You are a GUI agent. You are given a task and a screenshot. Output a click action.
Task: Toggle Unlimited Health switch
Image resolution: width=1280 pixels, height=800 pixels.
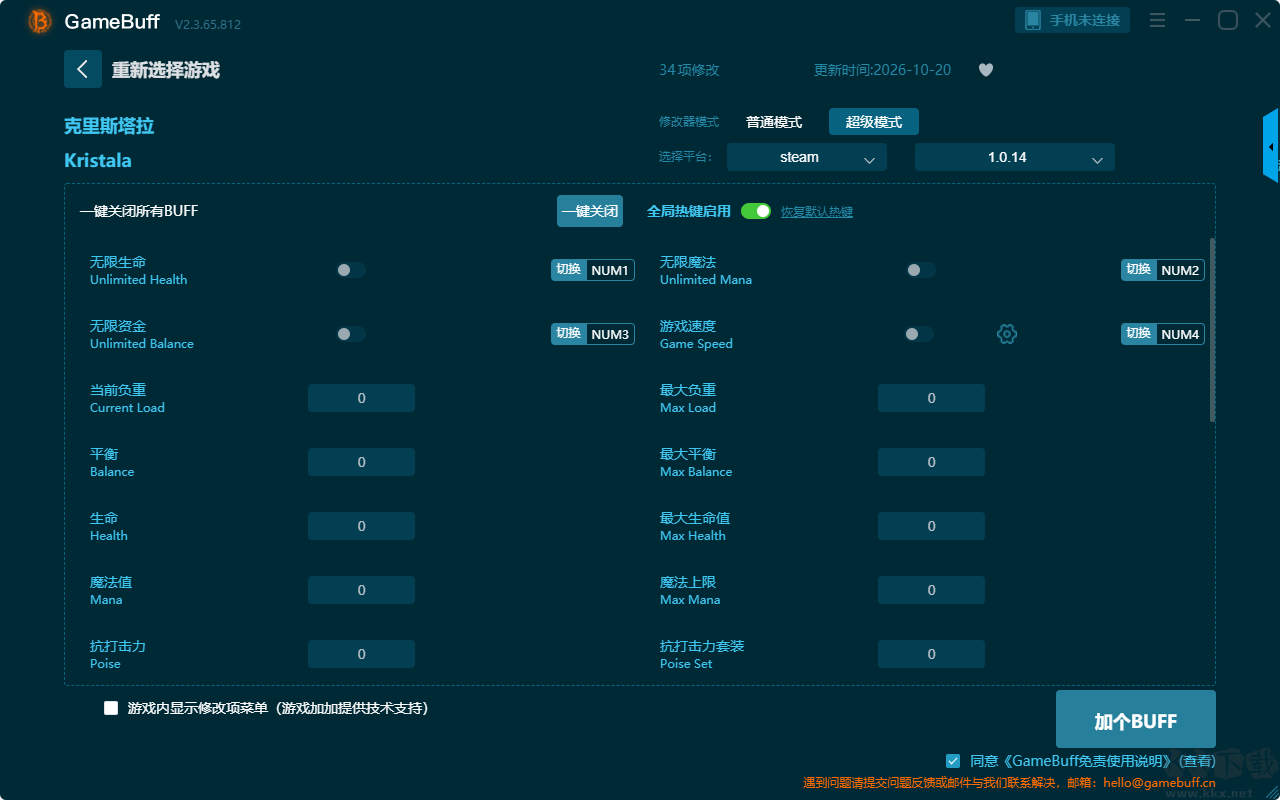coord(351,270)
